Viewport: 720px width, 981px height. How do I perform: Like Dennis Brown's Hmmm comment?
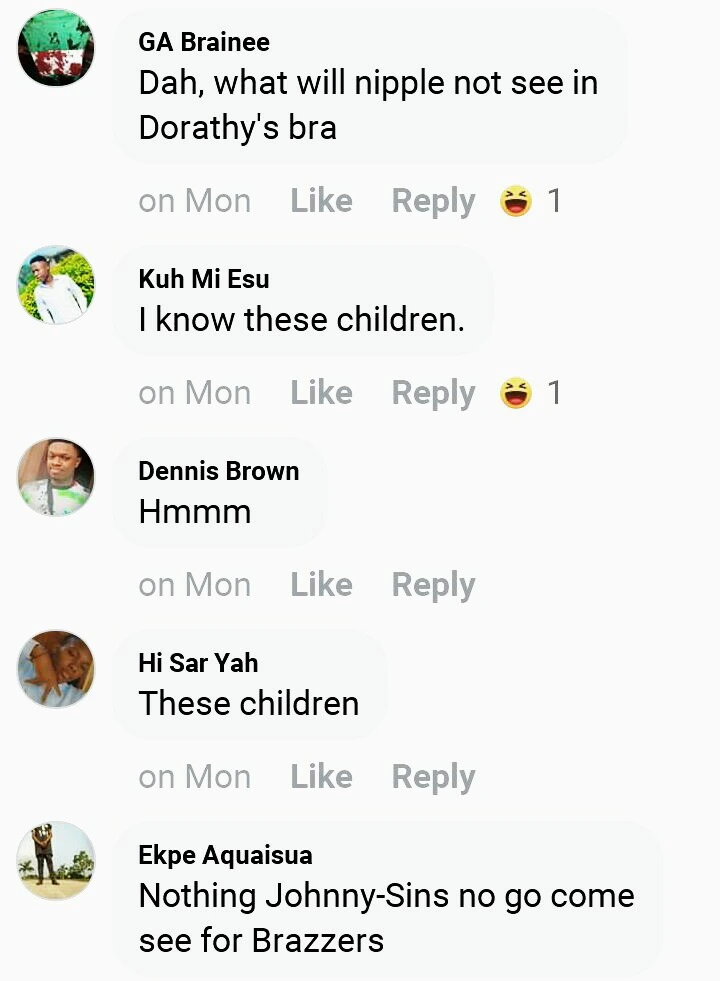point(322,585)
